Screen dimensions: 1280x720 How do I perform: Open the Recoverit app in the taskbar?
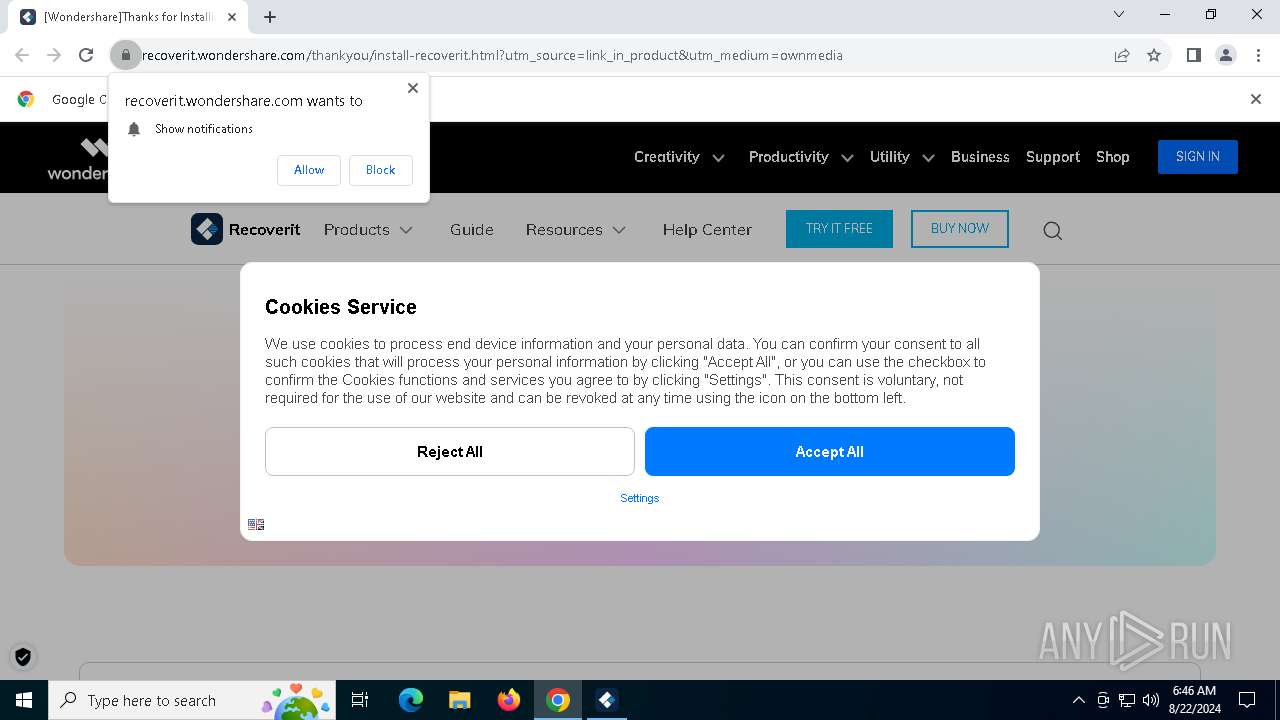tap(606, 700)
